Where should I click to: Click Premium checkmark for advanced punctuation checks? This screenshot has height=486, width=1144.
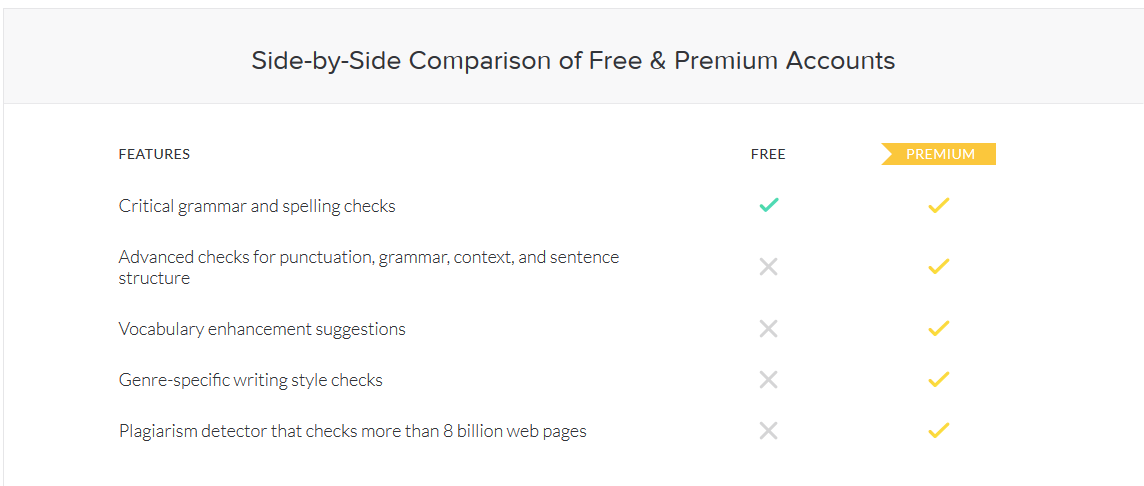click(938, 266)
